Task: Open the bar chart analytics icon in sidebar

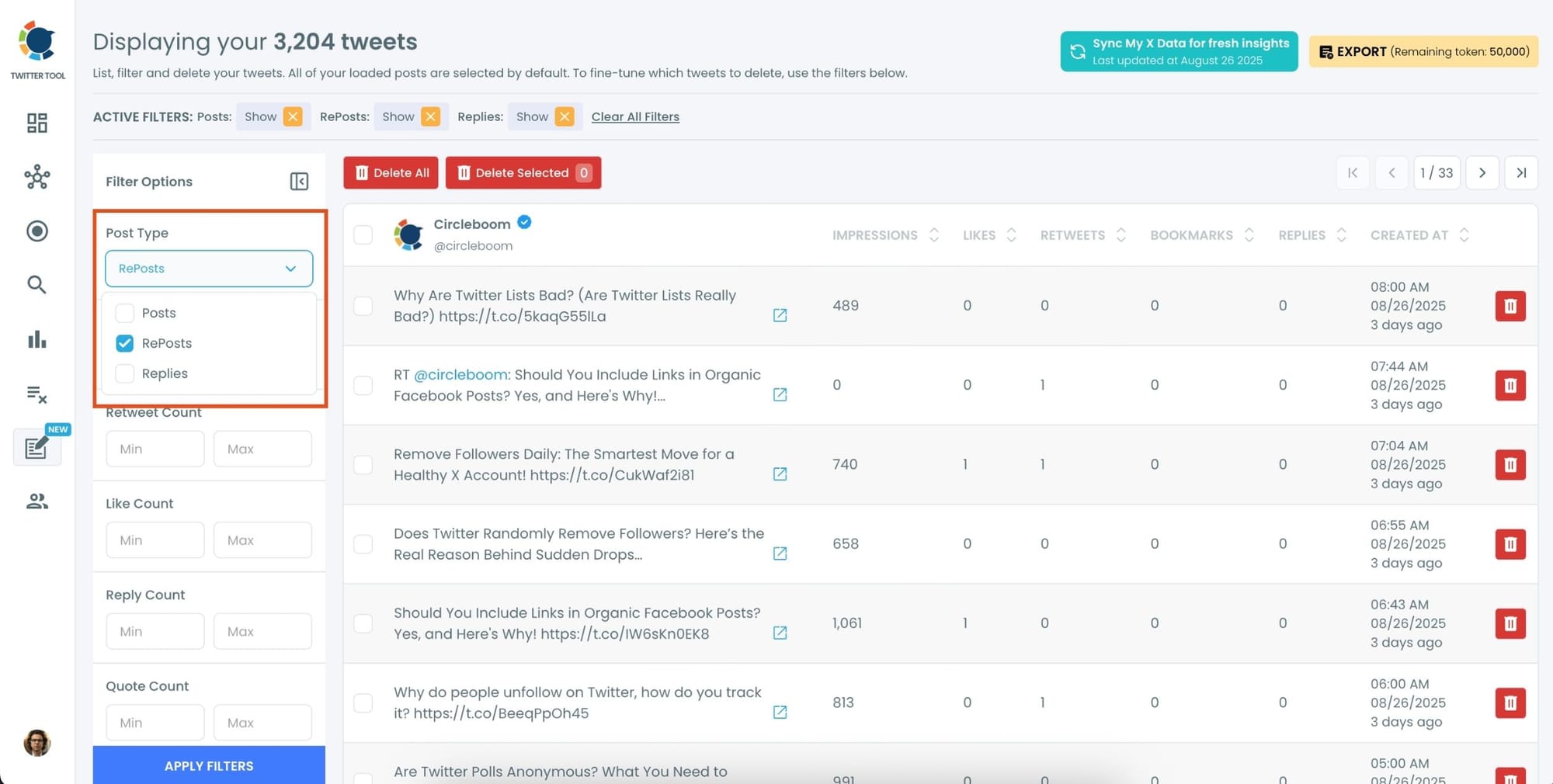Action: click(37, 339)
